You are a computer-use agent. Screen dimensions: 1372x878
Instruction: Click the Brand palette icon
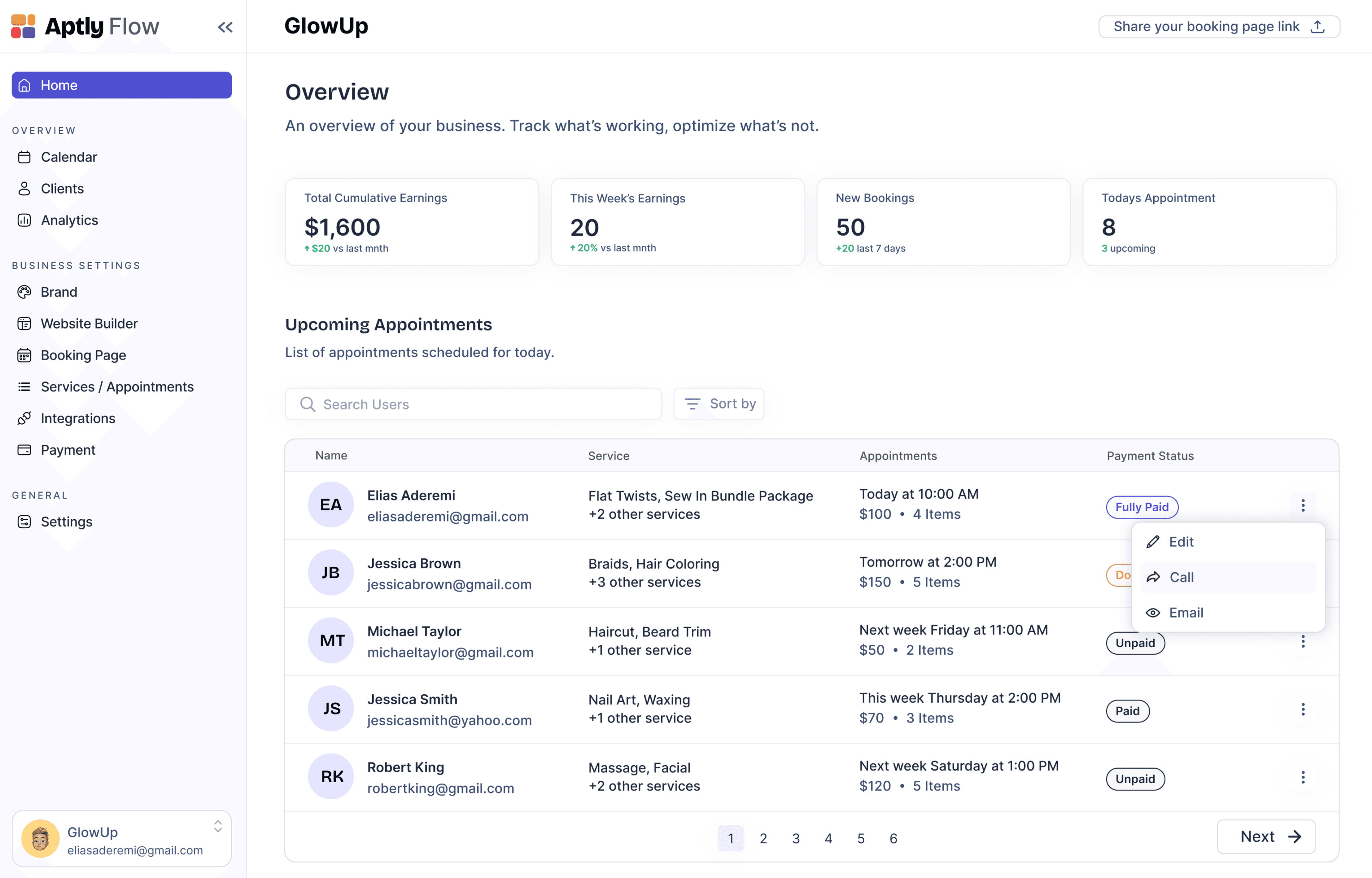tap(24, 292)
